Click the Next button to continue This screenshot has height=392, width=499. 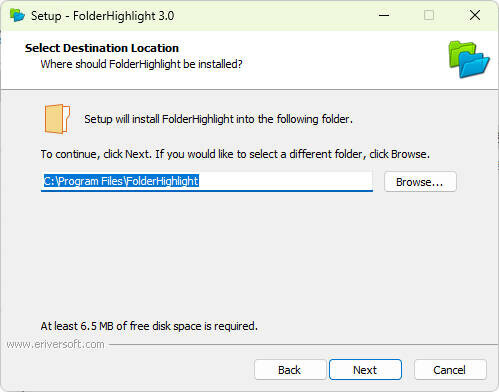pos(365,369)
